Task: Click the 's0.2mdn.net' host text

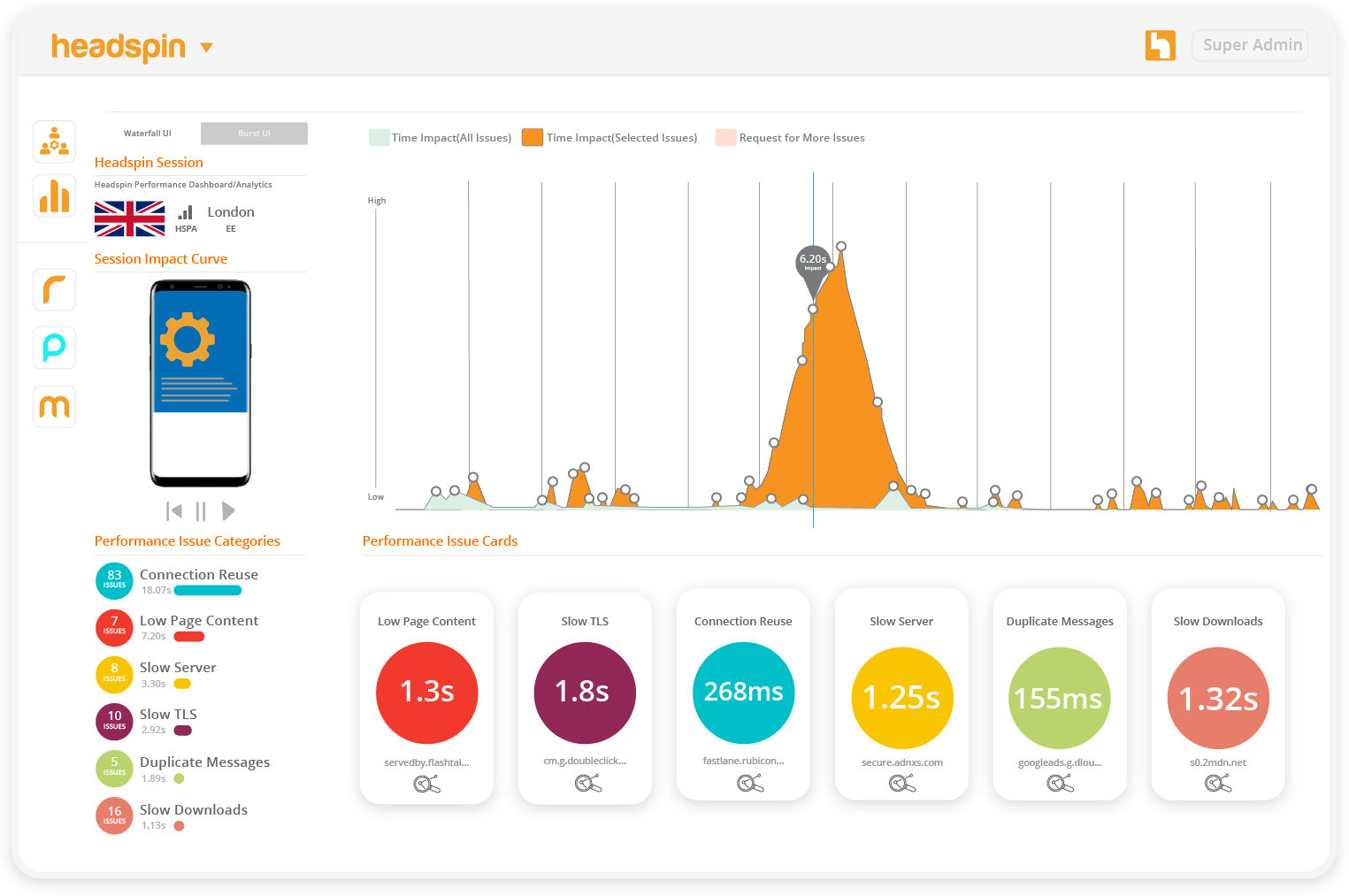Action: tap(1218, 762)
